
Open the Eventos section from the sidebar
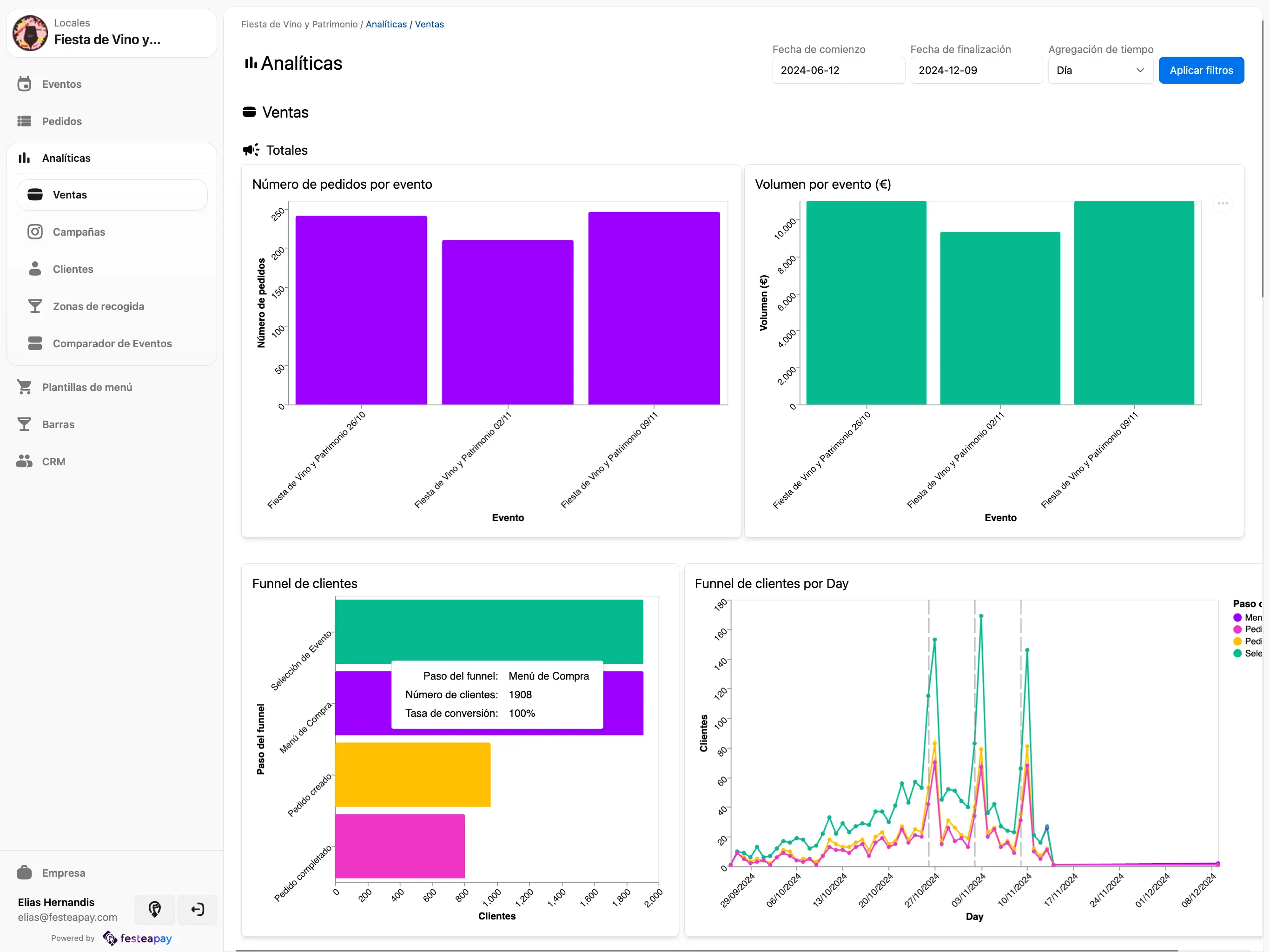(24, 84)
